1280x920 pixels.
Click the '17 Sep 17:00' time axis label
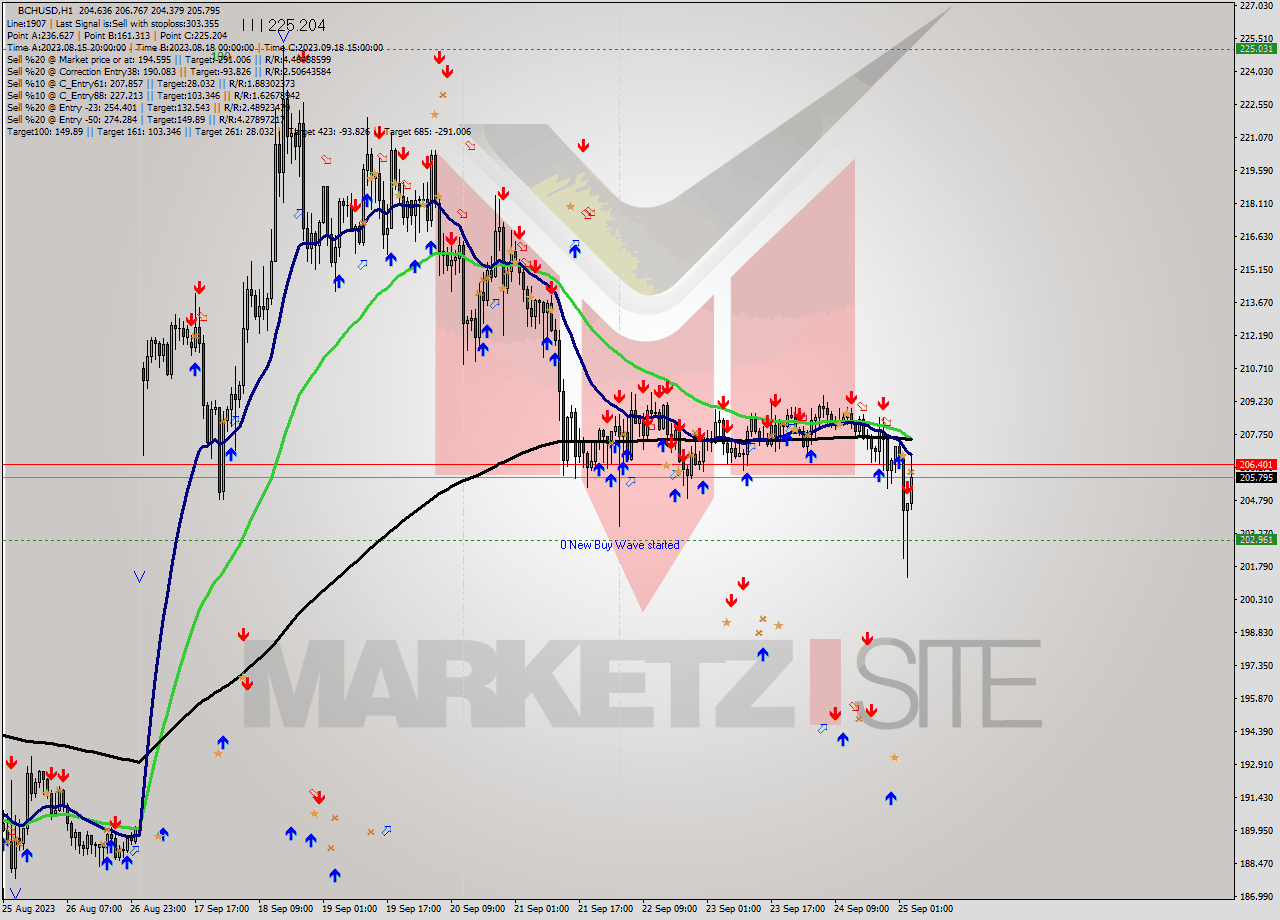(x=221, y=909)
